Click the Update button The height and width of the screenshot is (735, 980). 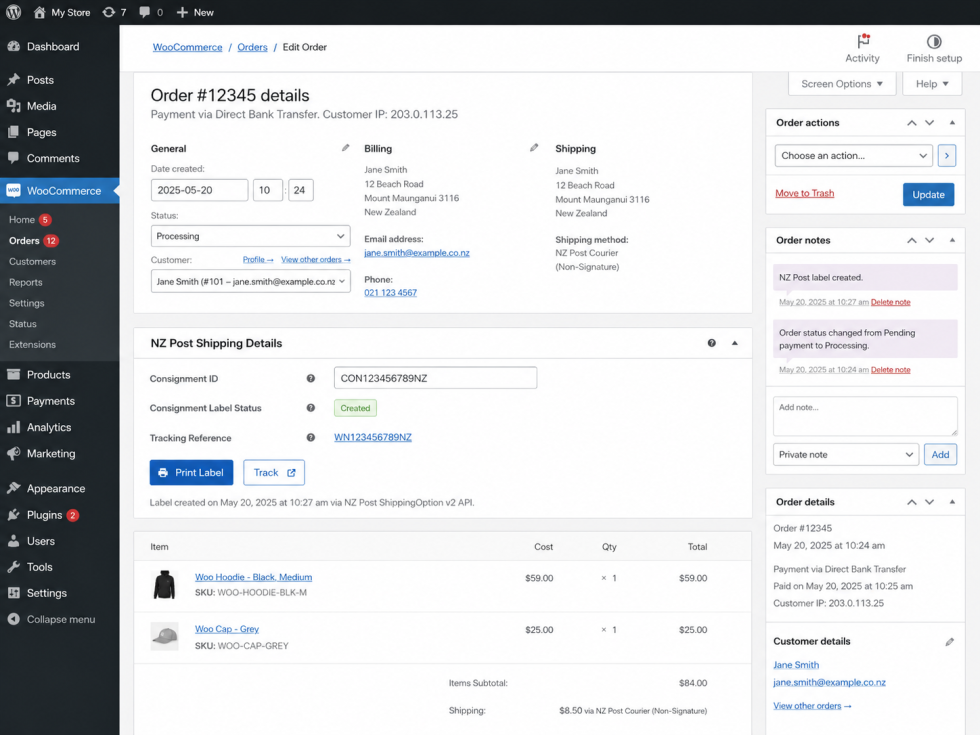pos(928,194)
